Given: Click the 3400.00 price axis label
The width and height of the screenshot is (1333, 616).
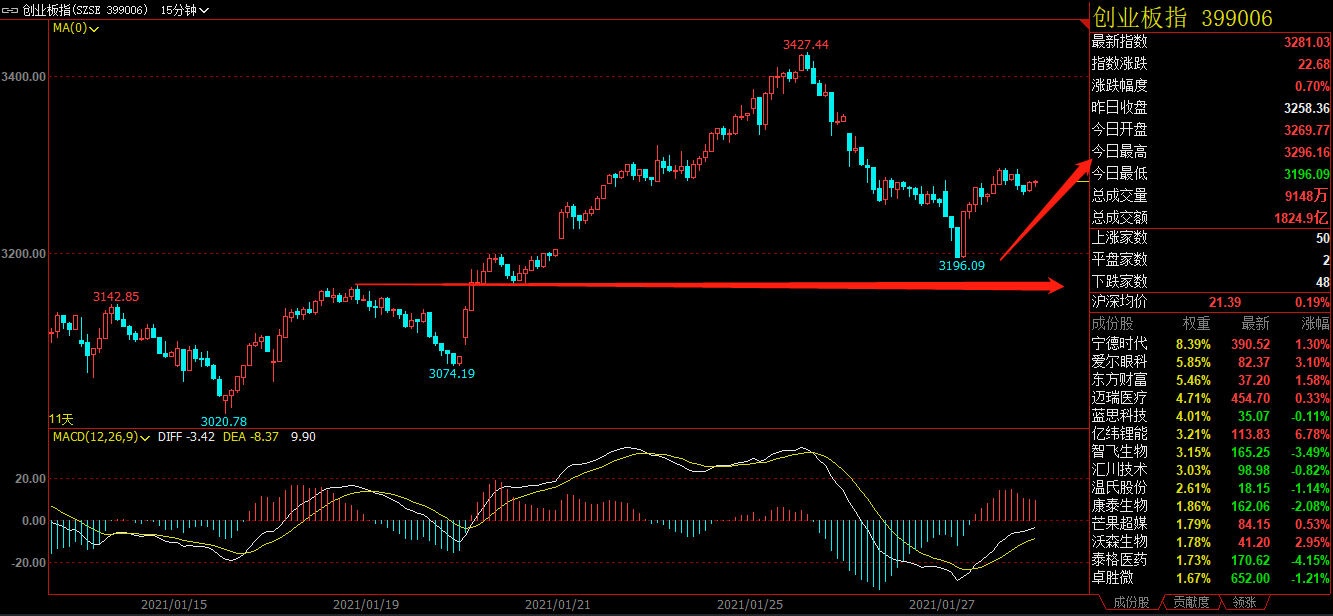Looking at the screenshot, I should click(x=25, y=76).
